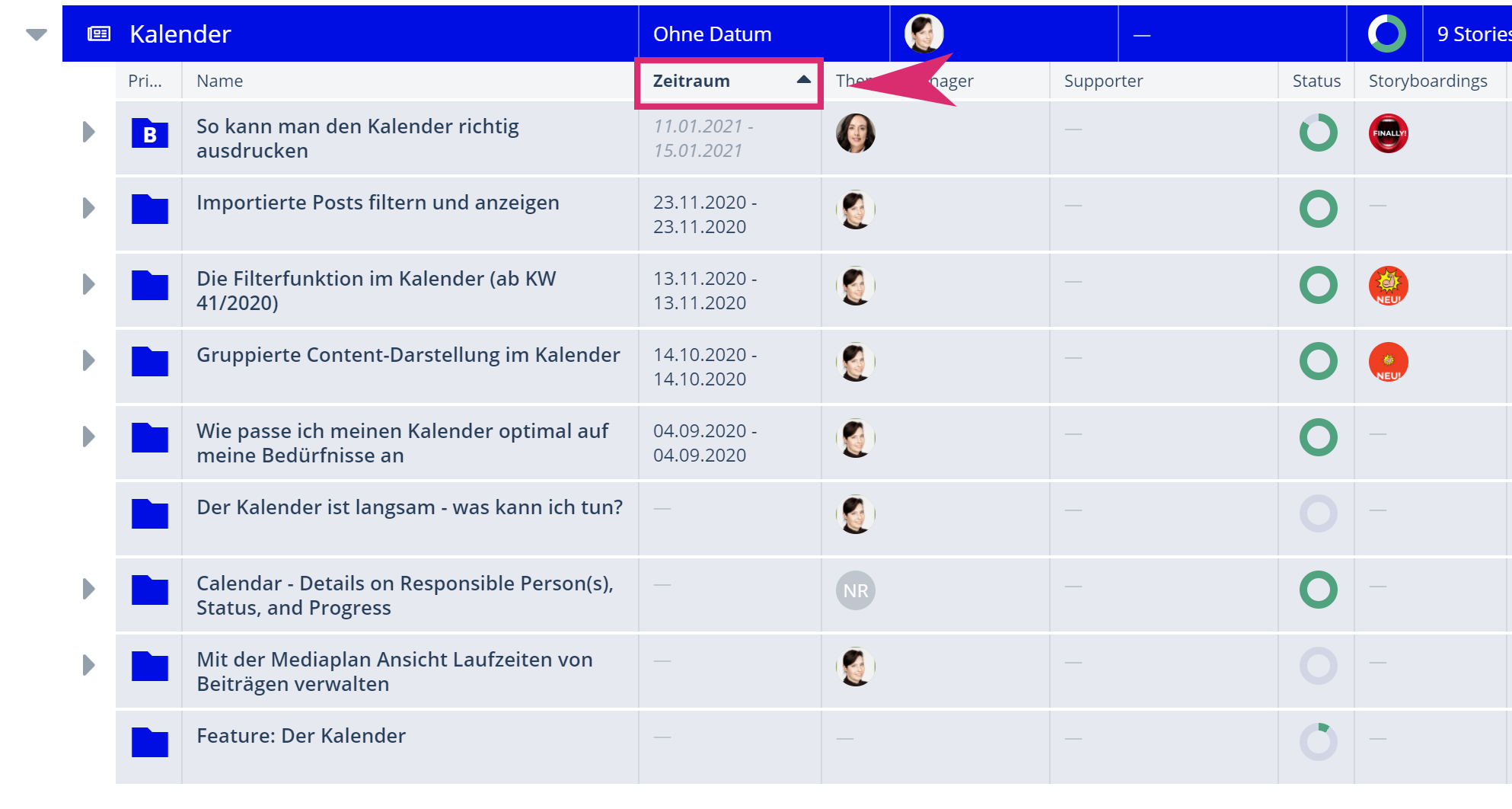The width and height of the screenshot is (1512, 809).
Task: Click the NR avatar for Calendar Details row
Action: 855,590
